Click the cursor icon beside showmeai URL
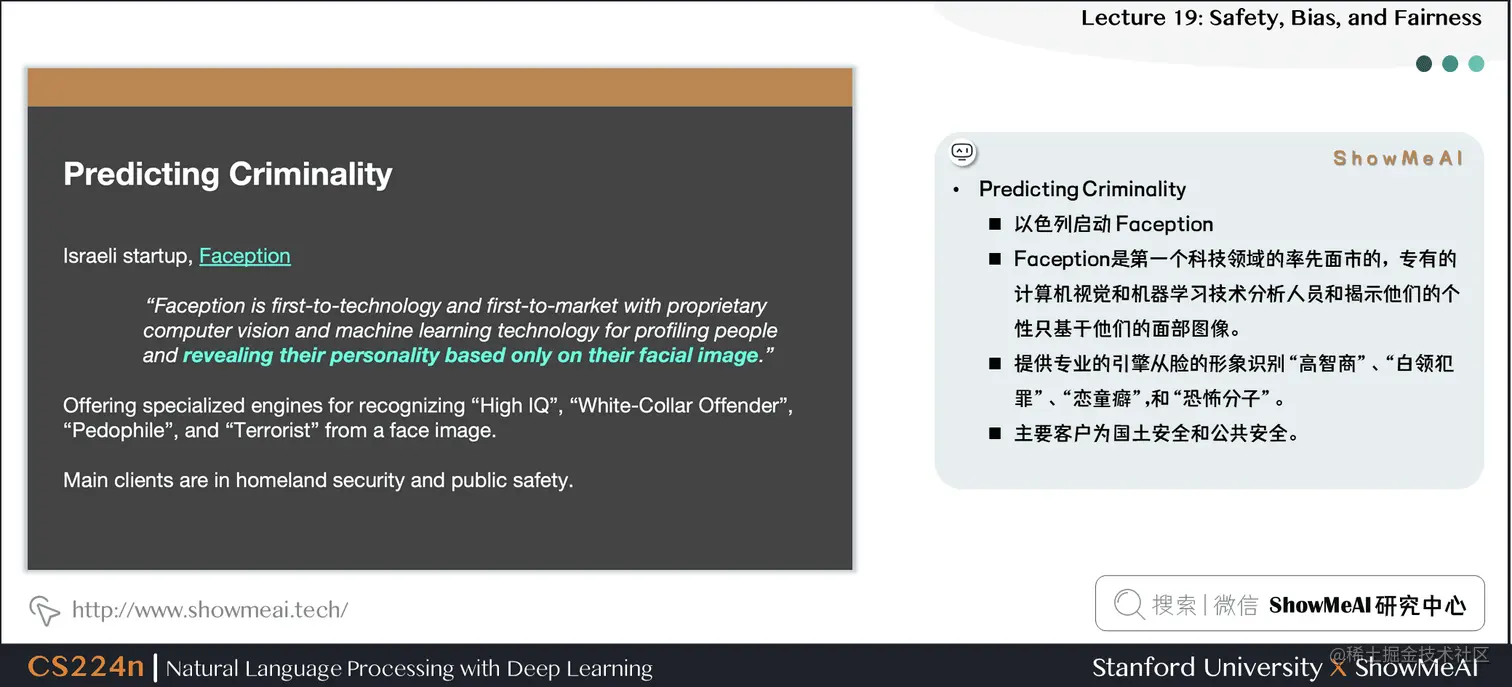Screen dimensions: 1512x687 (x=44, y=610)
